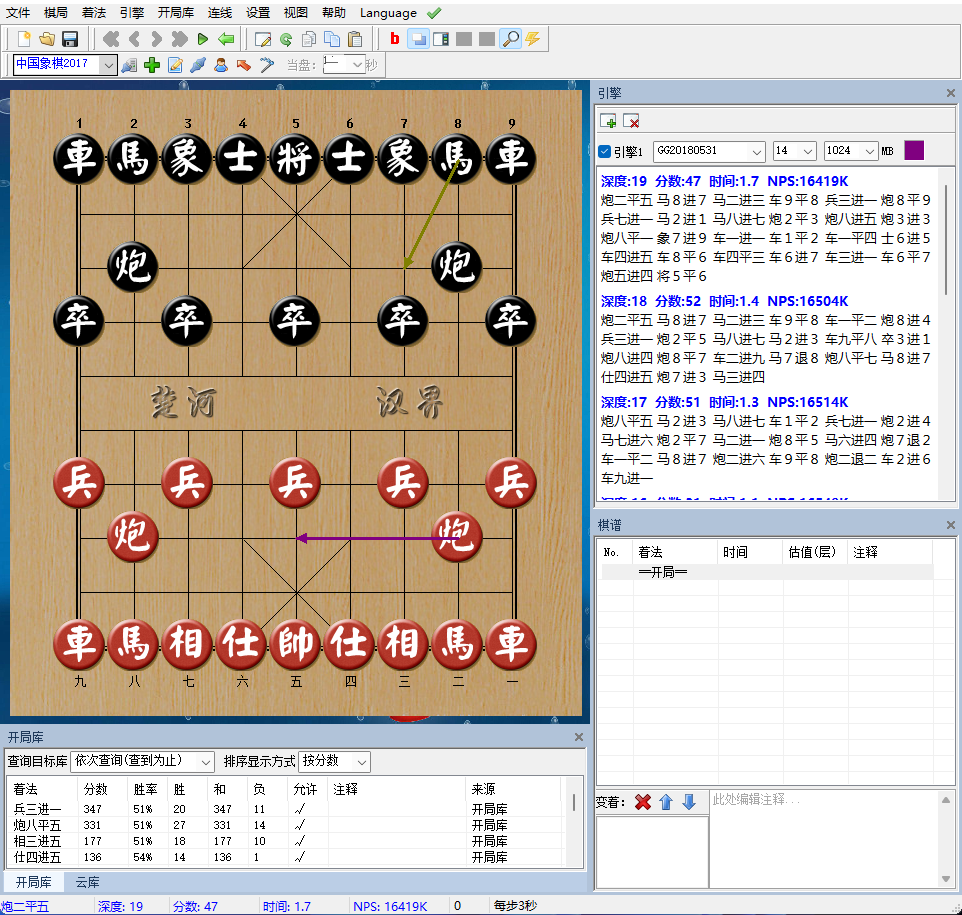Click the purple engine color swatch

(x=914, y=151)
